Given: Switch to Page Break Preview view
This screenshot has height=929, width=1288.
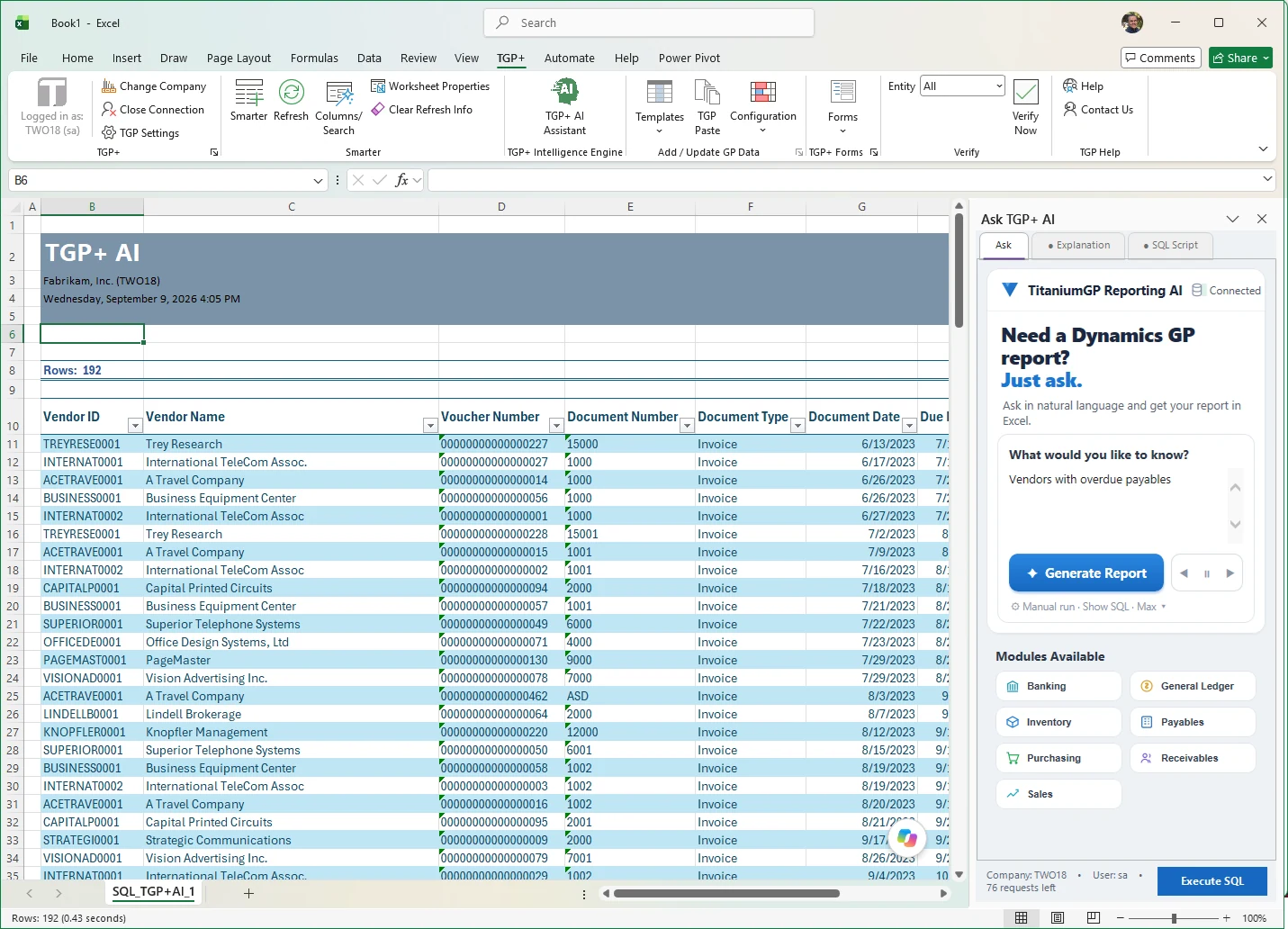Looking at the screenshot, I should [1094, 918].
